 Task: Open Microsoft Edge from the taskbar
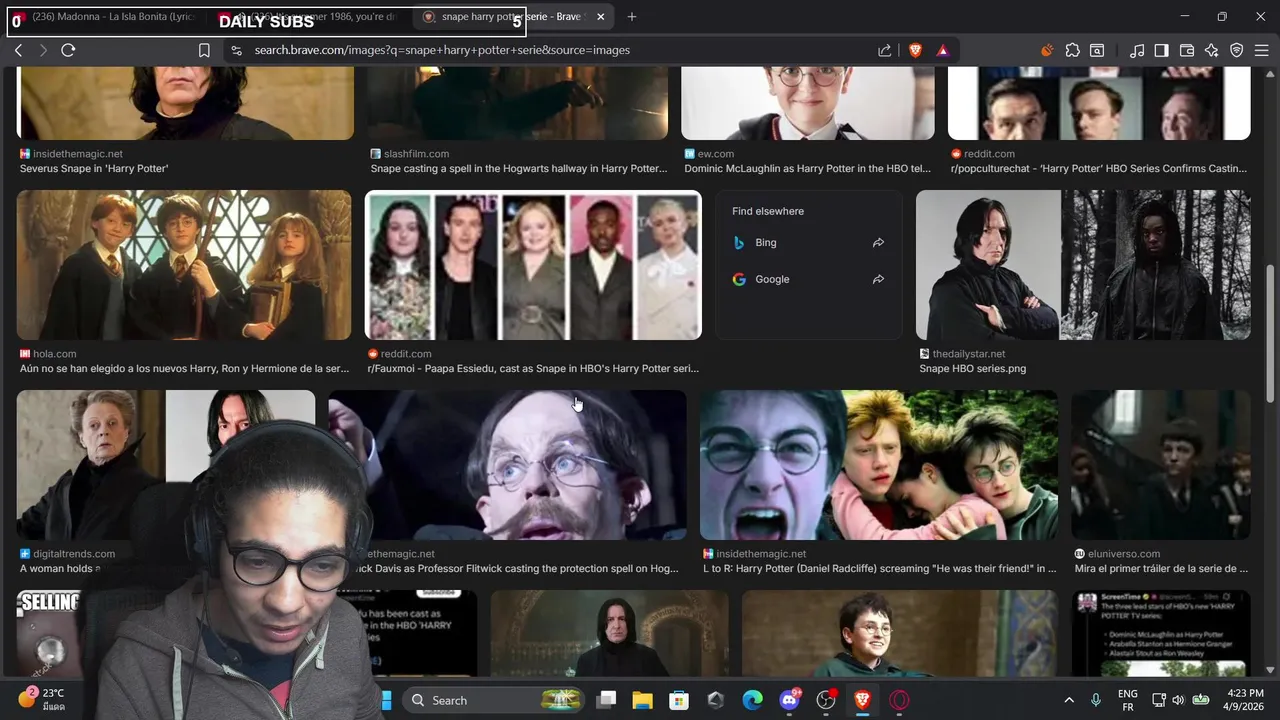tap(752, 700)
